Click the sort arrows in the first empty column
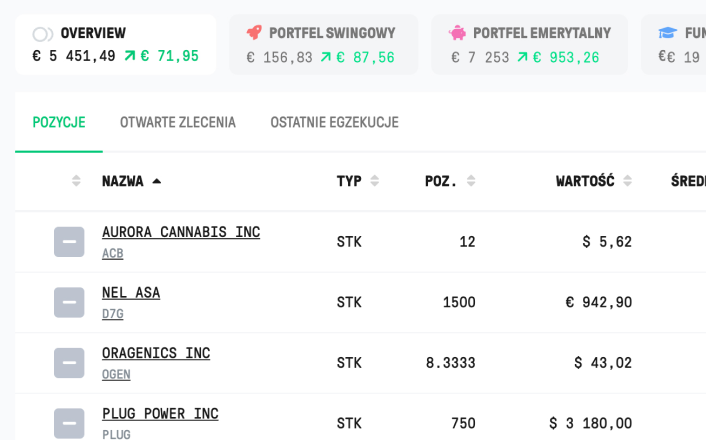Screen dimensions: 706x440 point(76,181)
